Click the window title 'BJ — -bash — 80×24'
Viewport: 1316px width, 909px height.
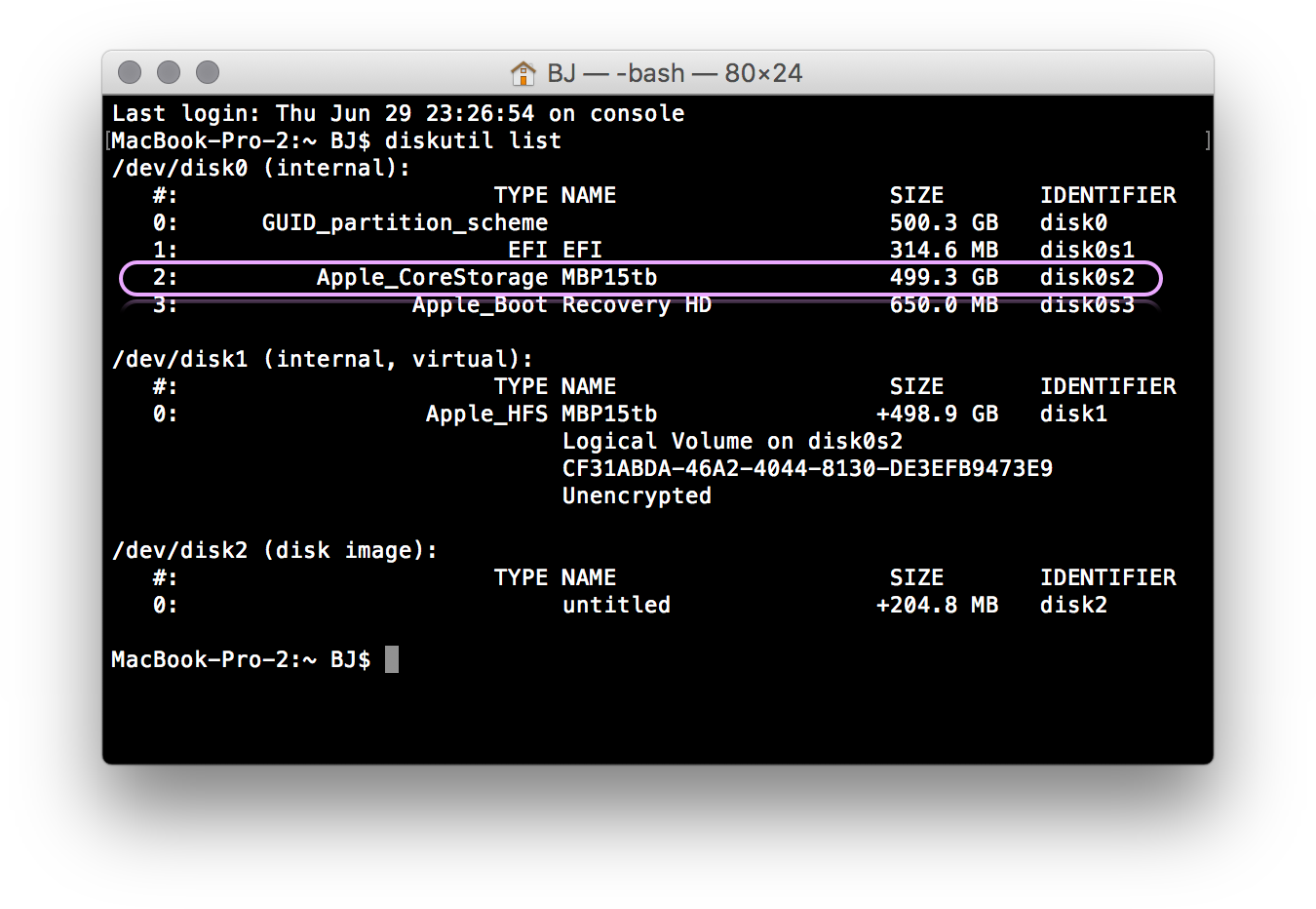point(675,73)
